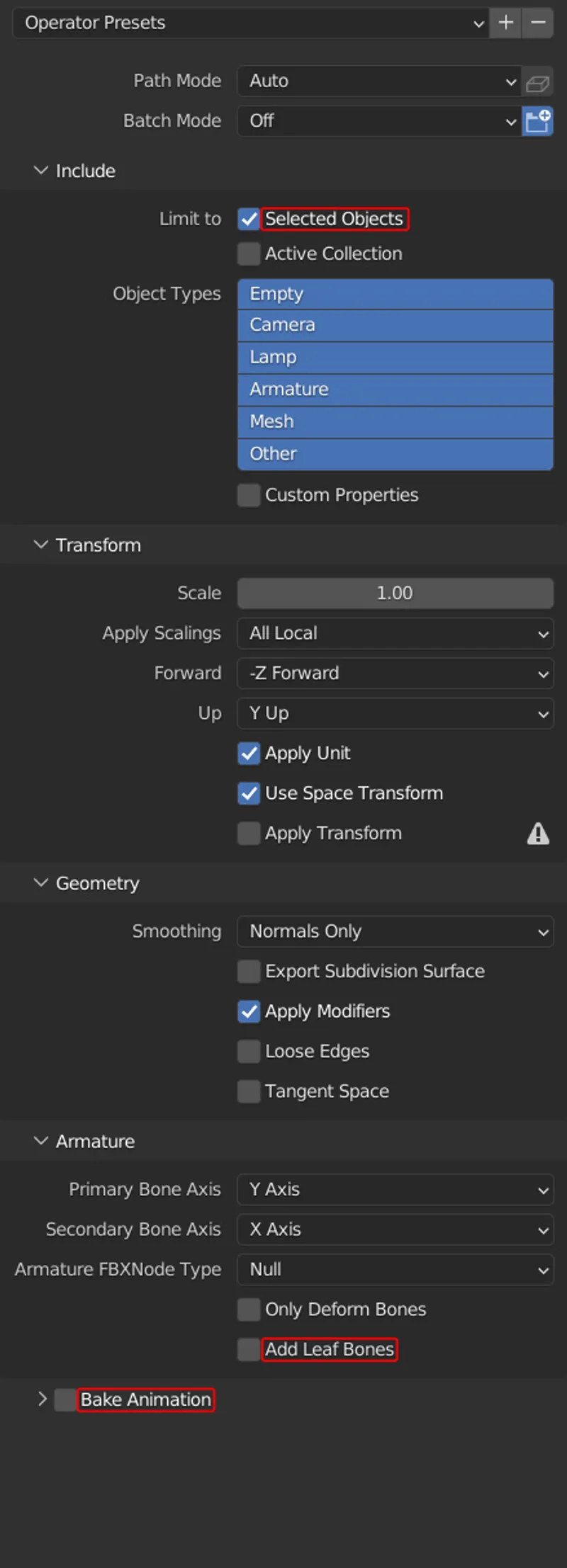Screen dimensions: 567x1568
Task: Open the Forward axis dropdown
Action: click(x=395, y=674)
